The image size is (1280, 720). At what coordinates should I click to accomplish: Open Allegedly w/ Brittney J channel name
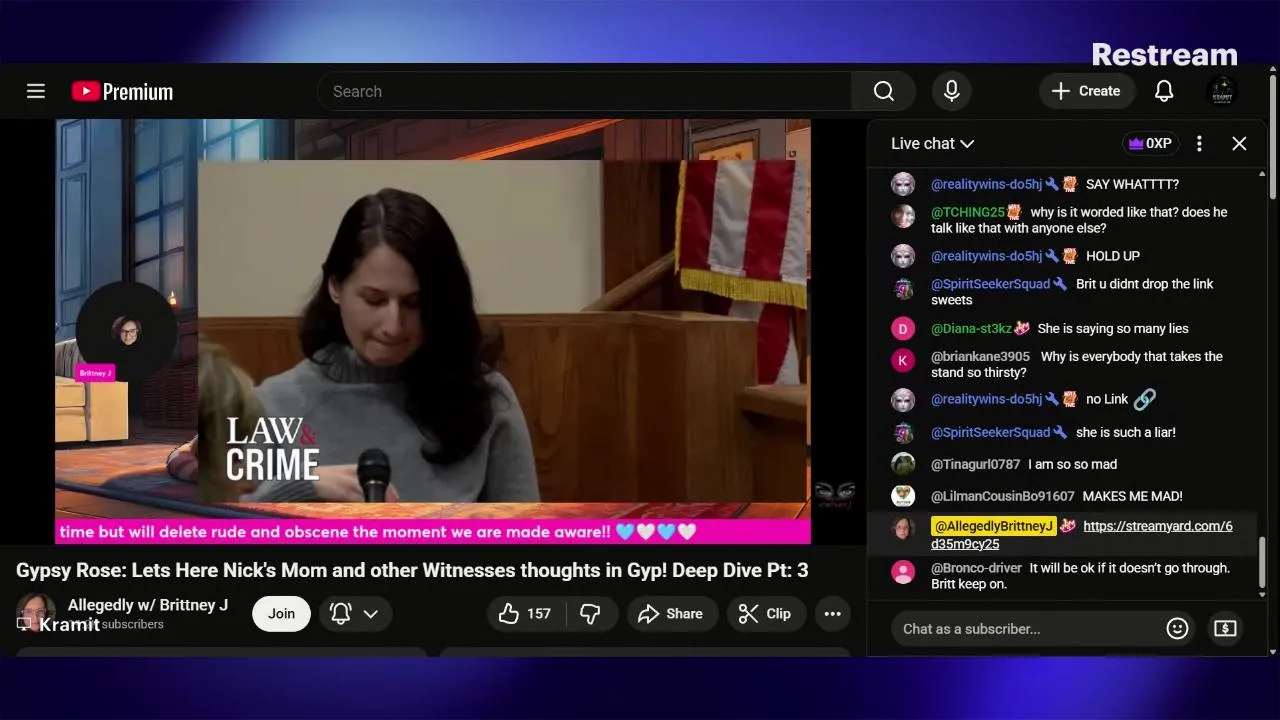point(148,605)
